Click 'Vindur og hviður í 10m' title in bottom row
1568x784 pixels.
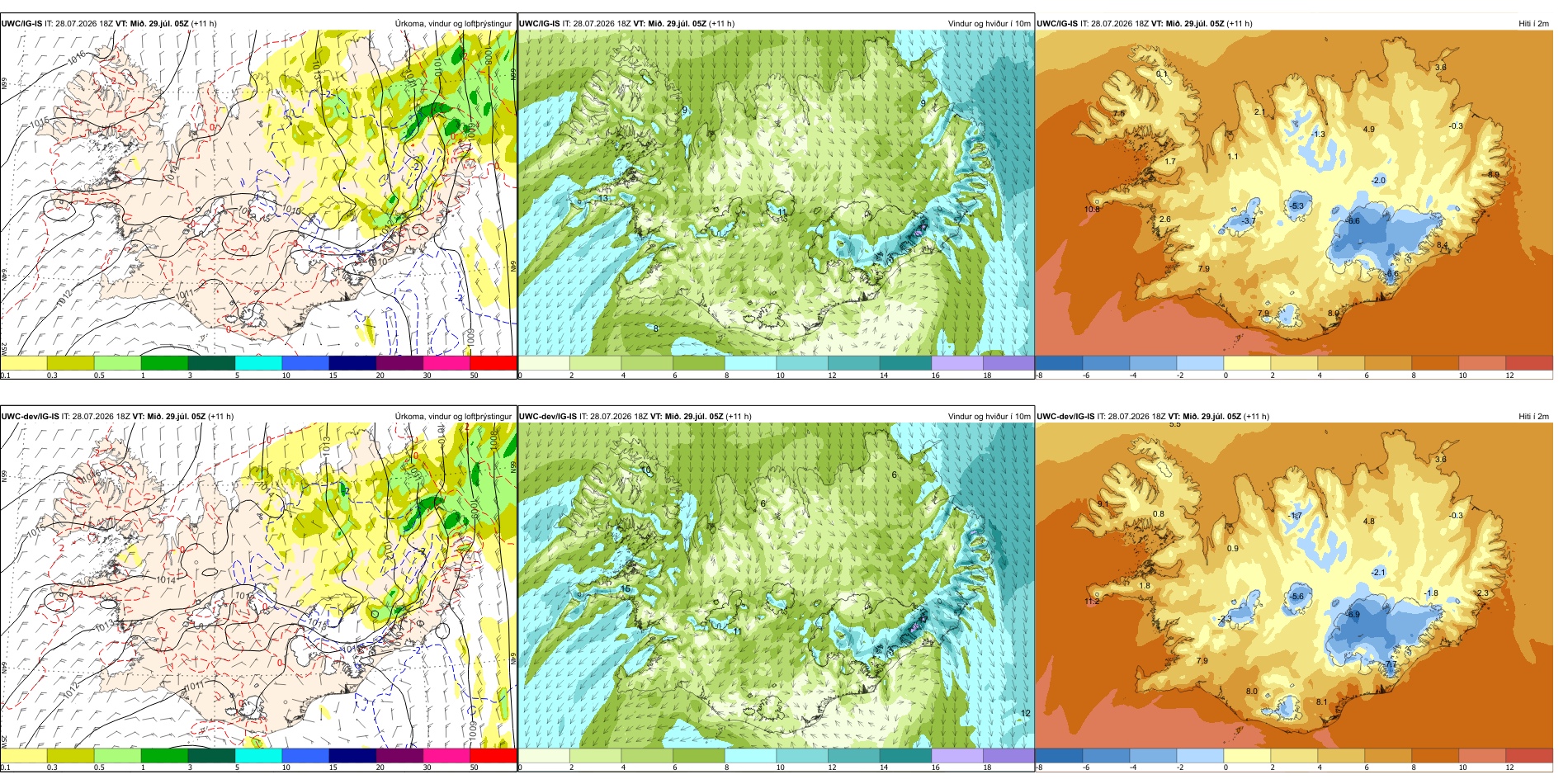click(989, 417)
